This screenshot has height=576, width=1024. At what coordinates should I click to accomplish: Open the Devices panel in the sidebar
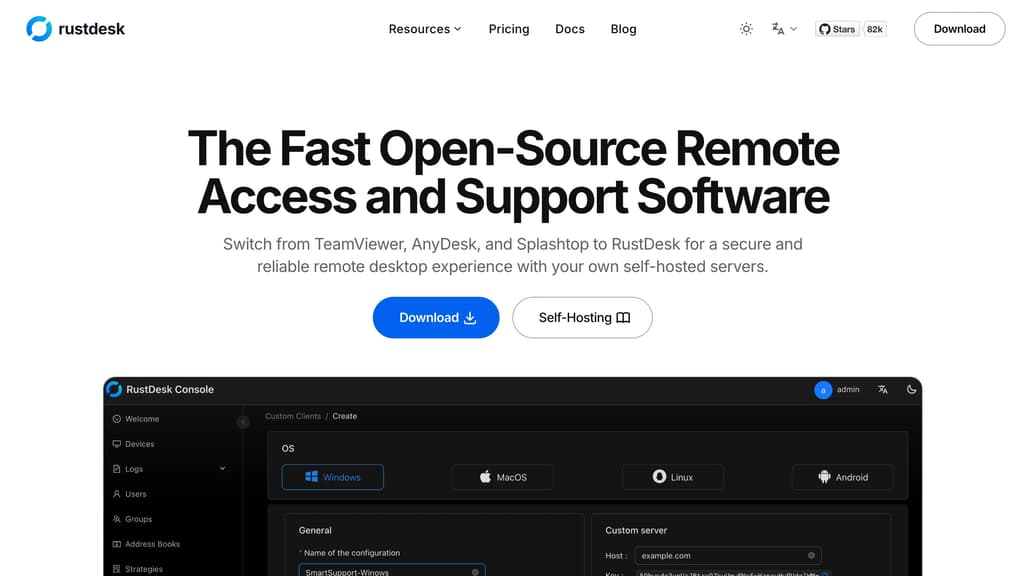point(137,443)
